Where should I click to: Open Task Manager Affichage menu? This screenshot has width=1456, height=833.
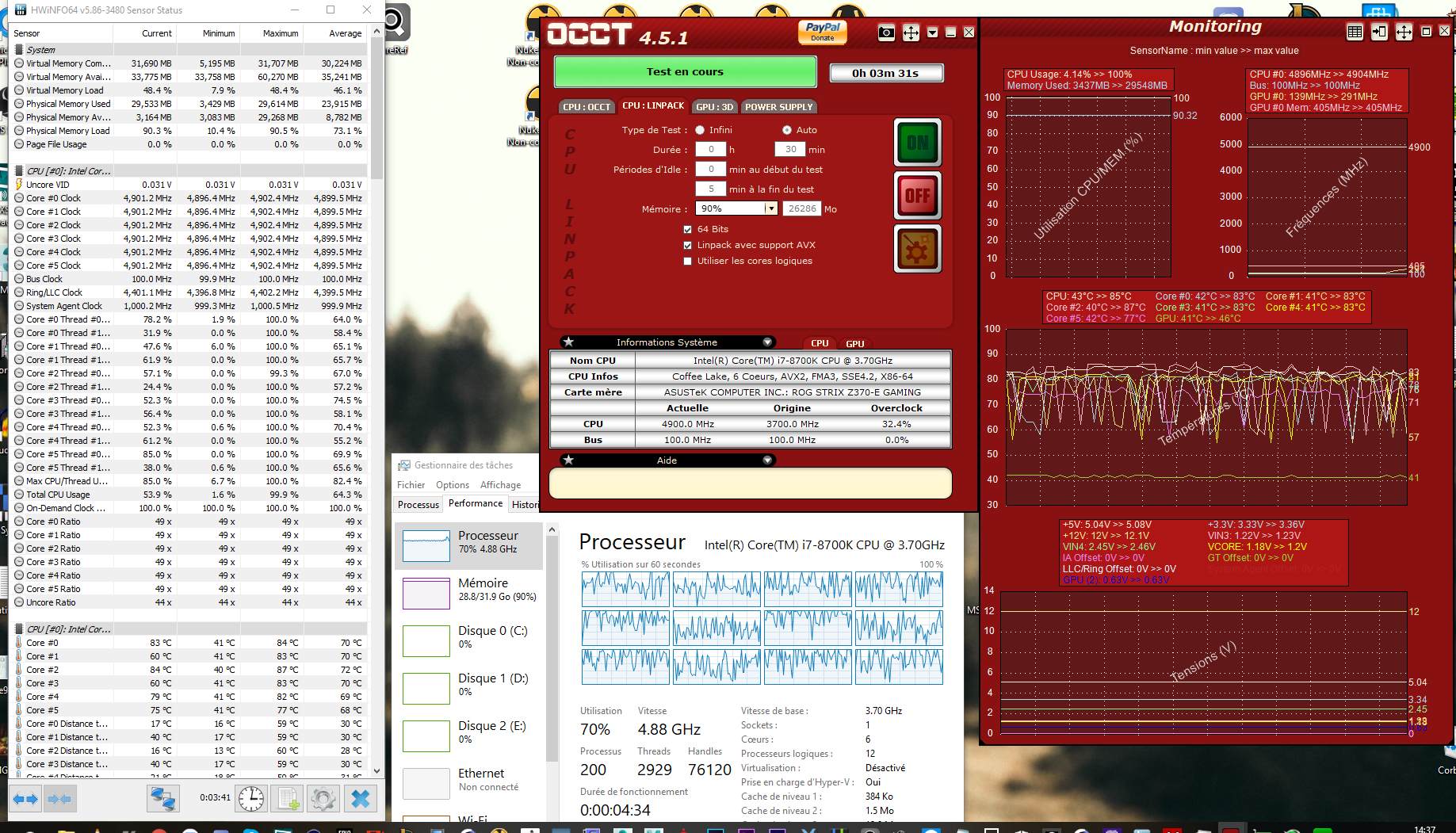[501, 485]
